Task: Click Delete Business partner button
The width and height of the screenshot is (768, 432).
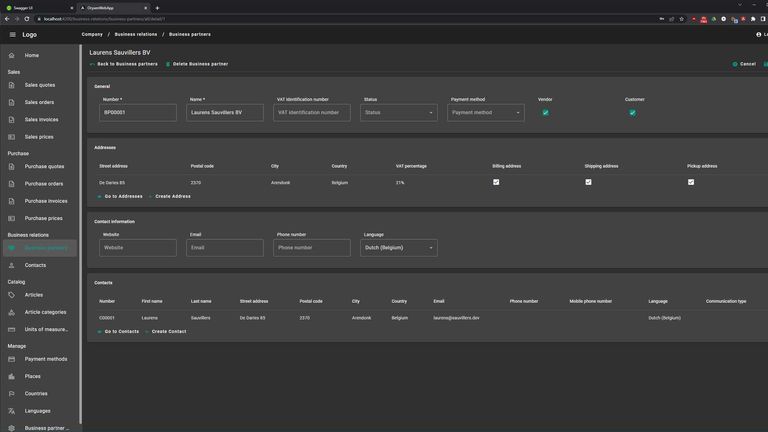Action: [197, 64]
